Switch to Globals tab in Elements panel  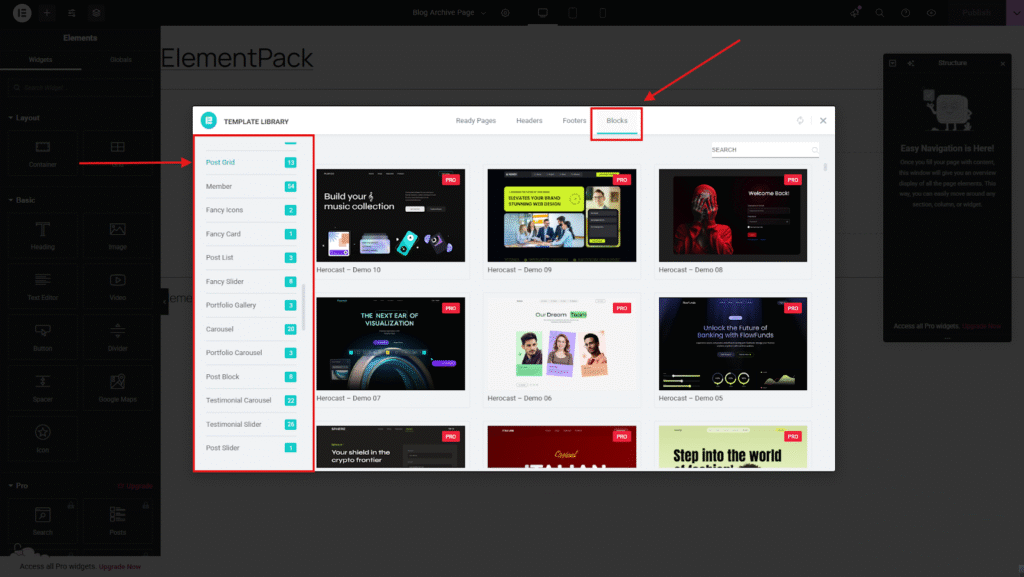(x=121, y=59)
